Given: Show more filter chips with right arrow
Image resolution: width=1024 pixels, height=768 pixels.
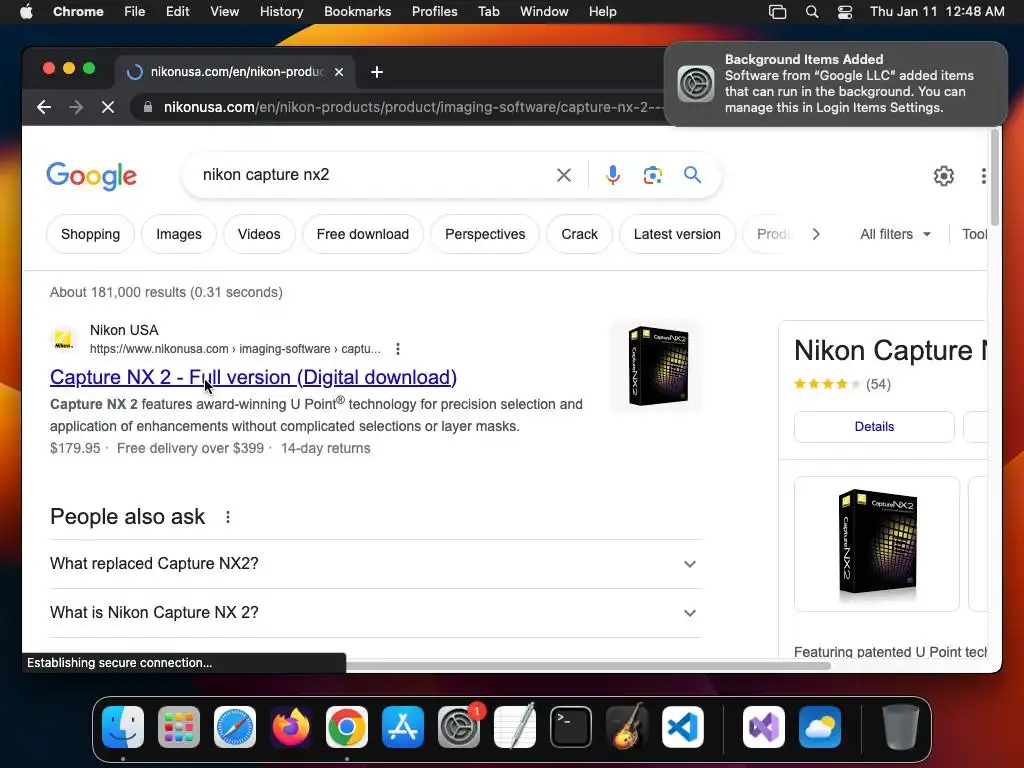Looking at the screenshot, I should (816, 234).
